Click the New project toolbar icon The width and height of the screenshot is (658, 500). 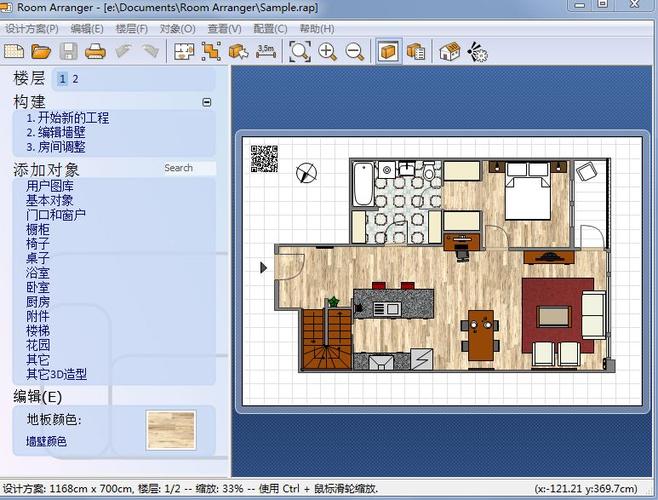(x=14, y=52)
